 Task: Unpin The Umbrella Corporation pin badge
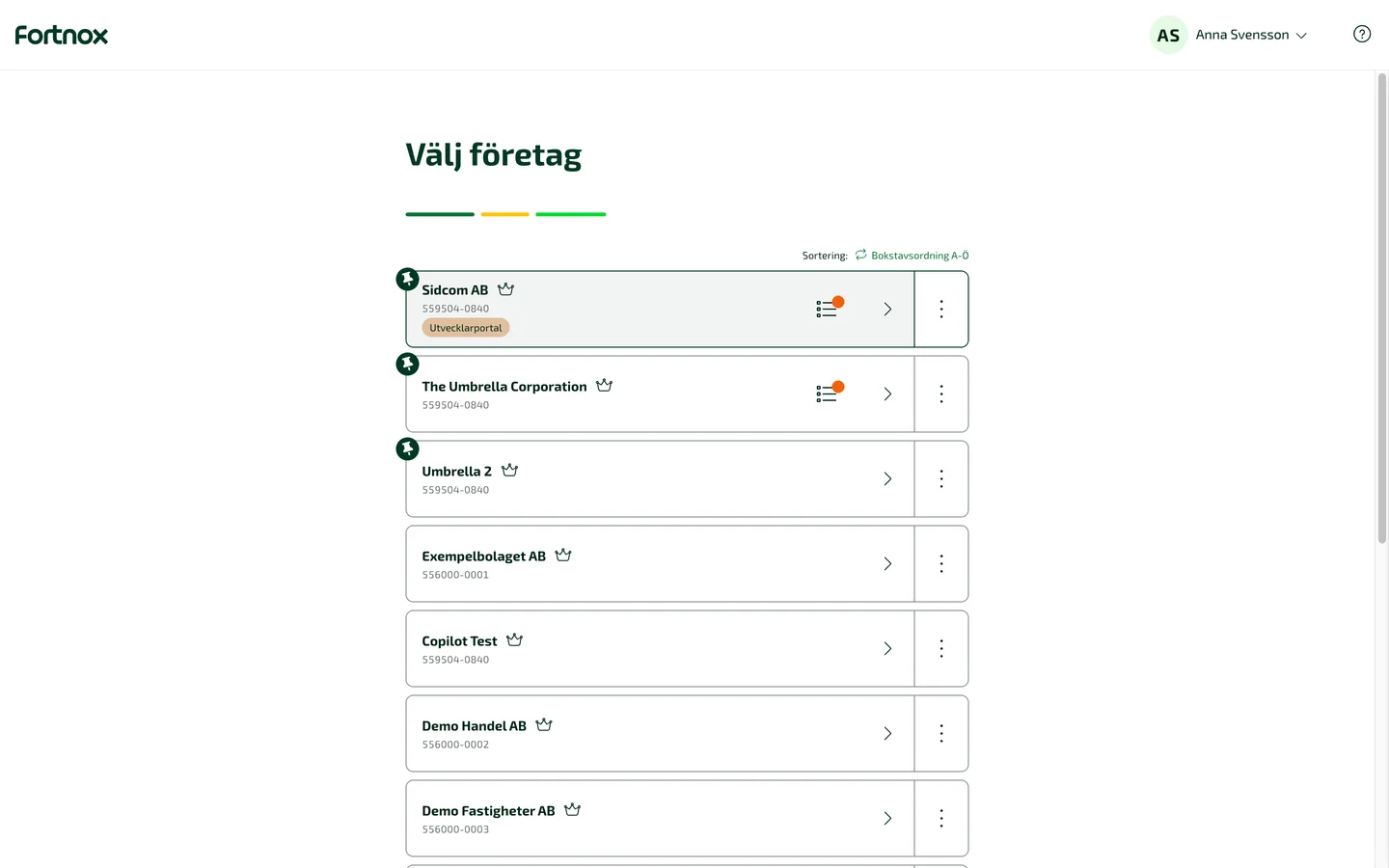point(407,365)
